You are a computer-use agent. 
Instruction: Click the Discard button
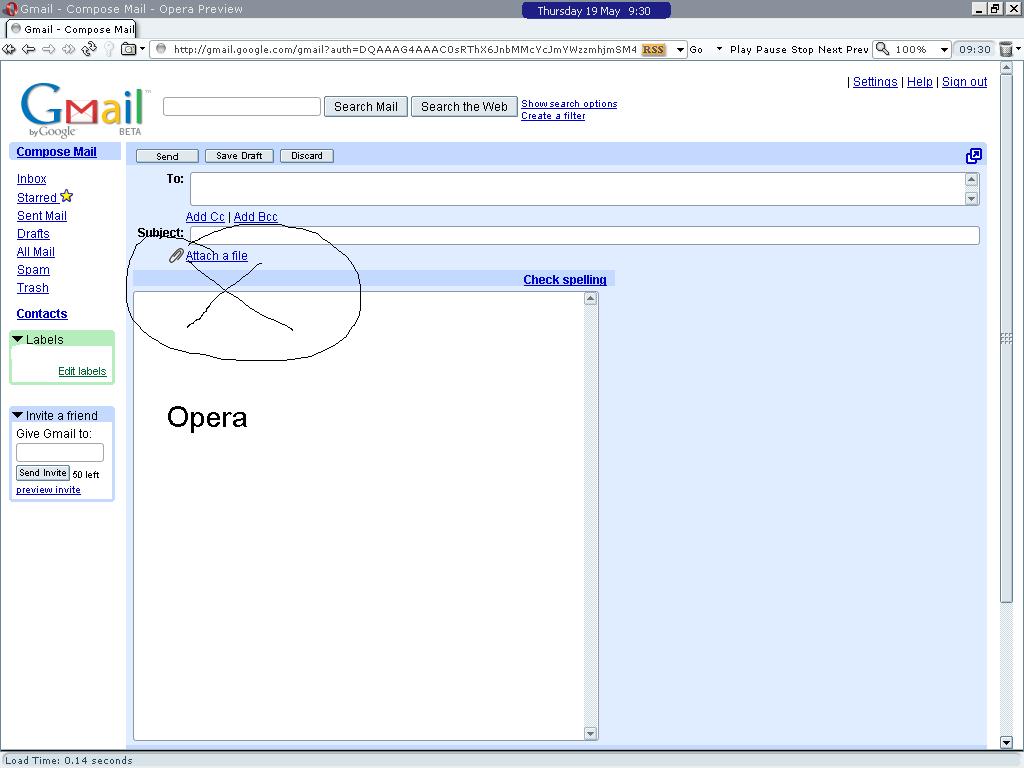click(x=307, y=156)
